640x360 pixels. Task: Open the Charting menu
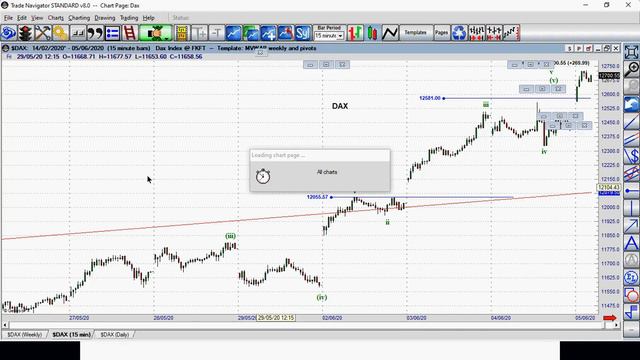(79, 18)
